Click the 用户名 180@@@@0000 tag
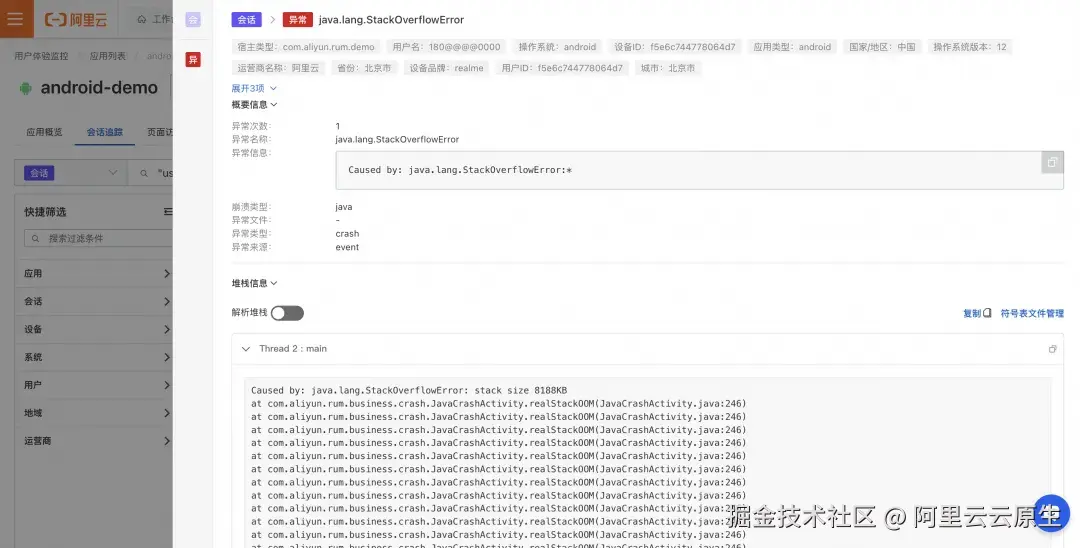The image size is (1080, 548). coord(446,47)
